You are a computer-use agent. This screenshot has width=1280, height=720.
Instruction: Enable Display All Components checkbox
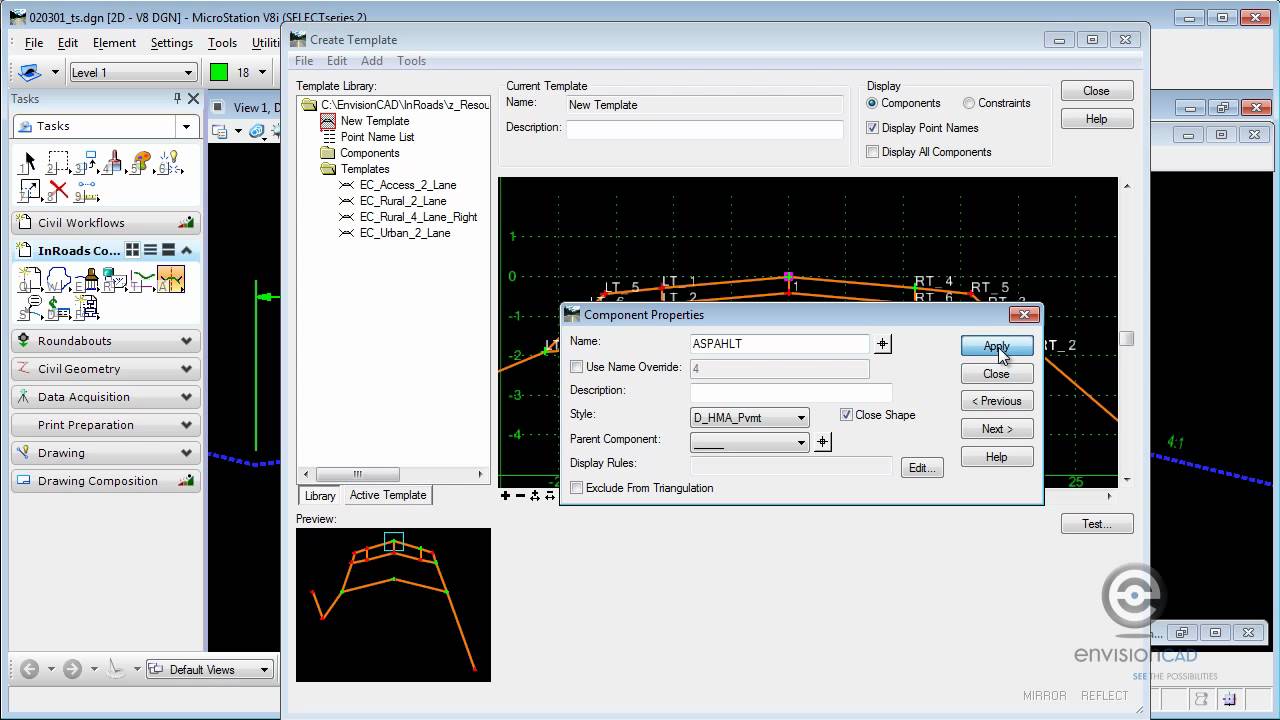click(872, 152)
